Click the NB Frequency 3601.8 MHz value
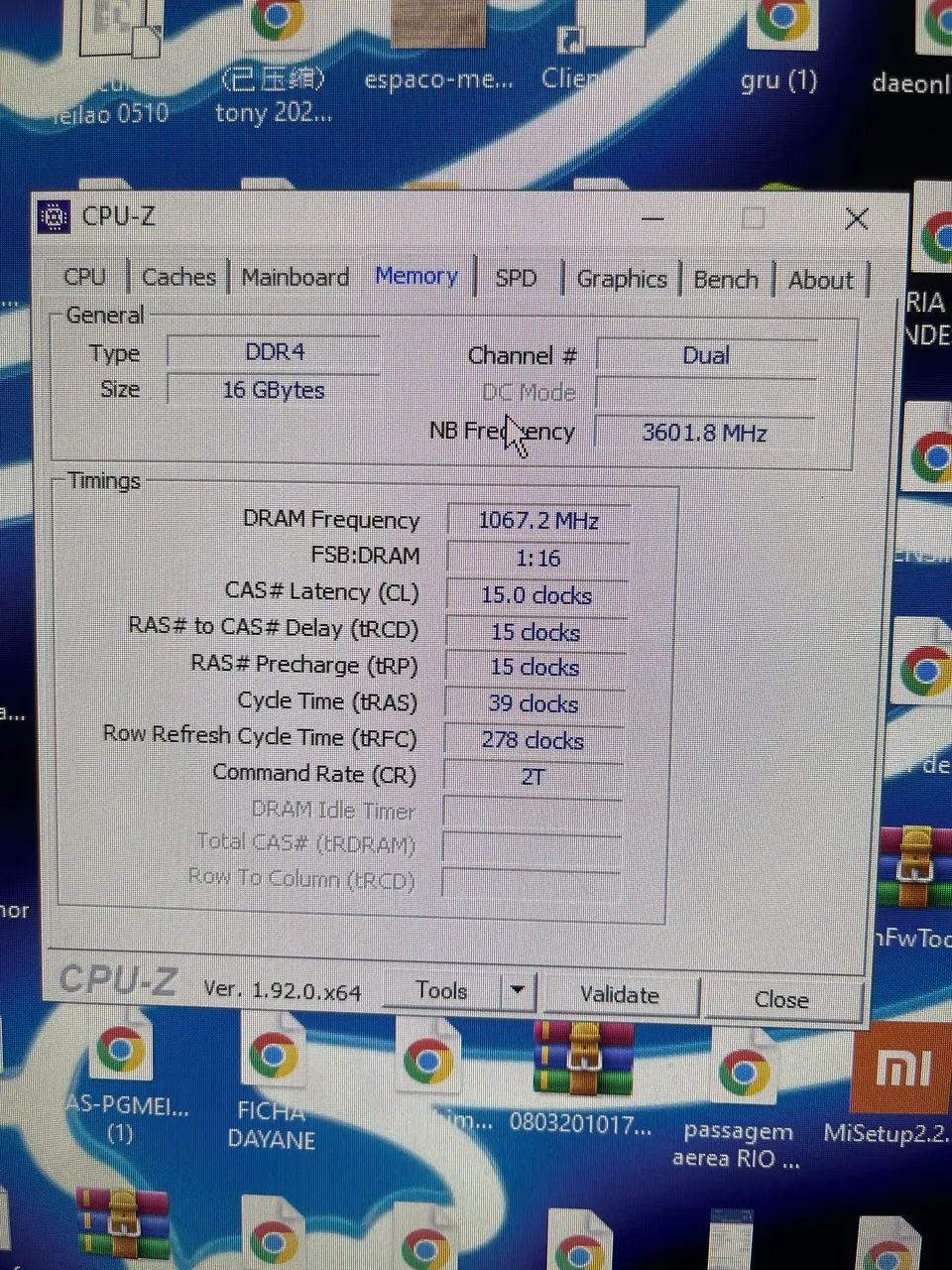 click(x=705, y=433)
